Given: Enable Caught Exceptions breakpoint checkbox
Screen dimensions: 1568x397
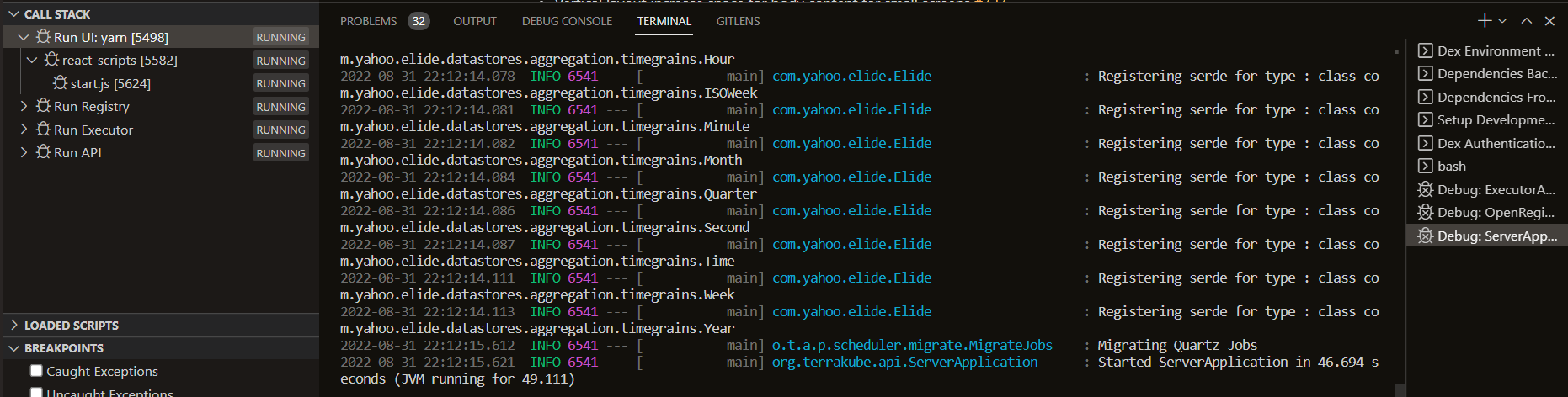Looking at the screenshot, I should pos(36,371).
